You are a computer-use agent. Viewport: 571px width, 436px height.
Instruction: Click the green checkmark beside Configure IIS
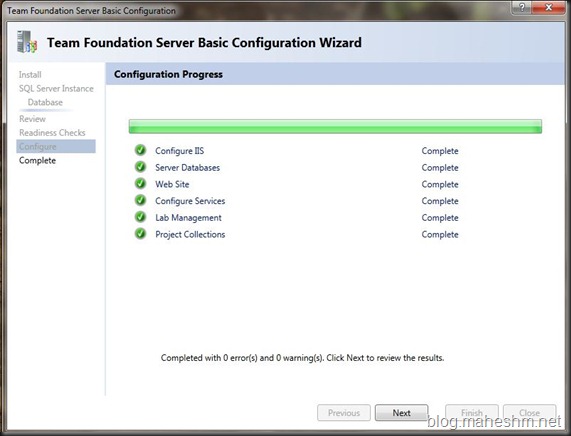(140, 150)
